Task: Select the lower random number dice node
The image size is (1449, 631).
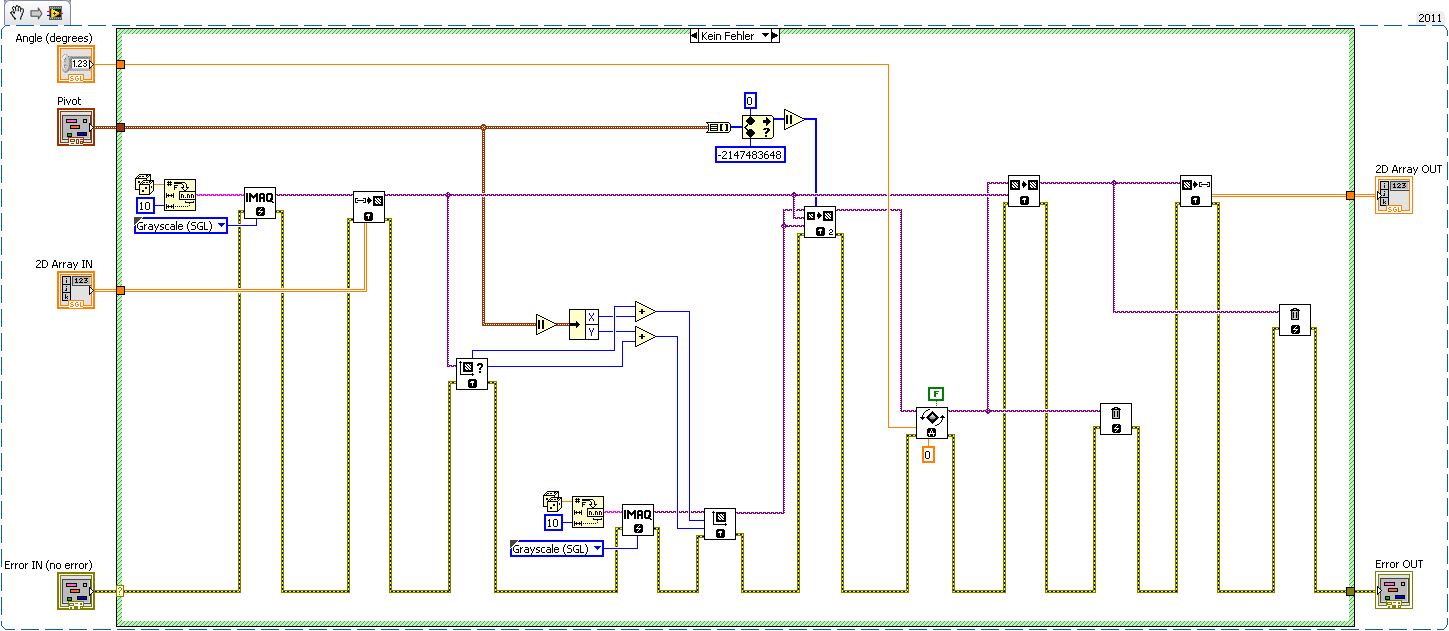Action: click(x=553, y=501)
